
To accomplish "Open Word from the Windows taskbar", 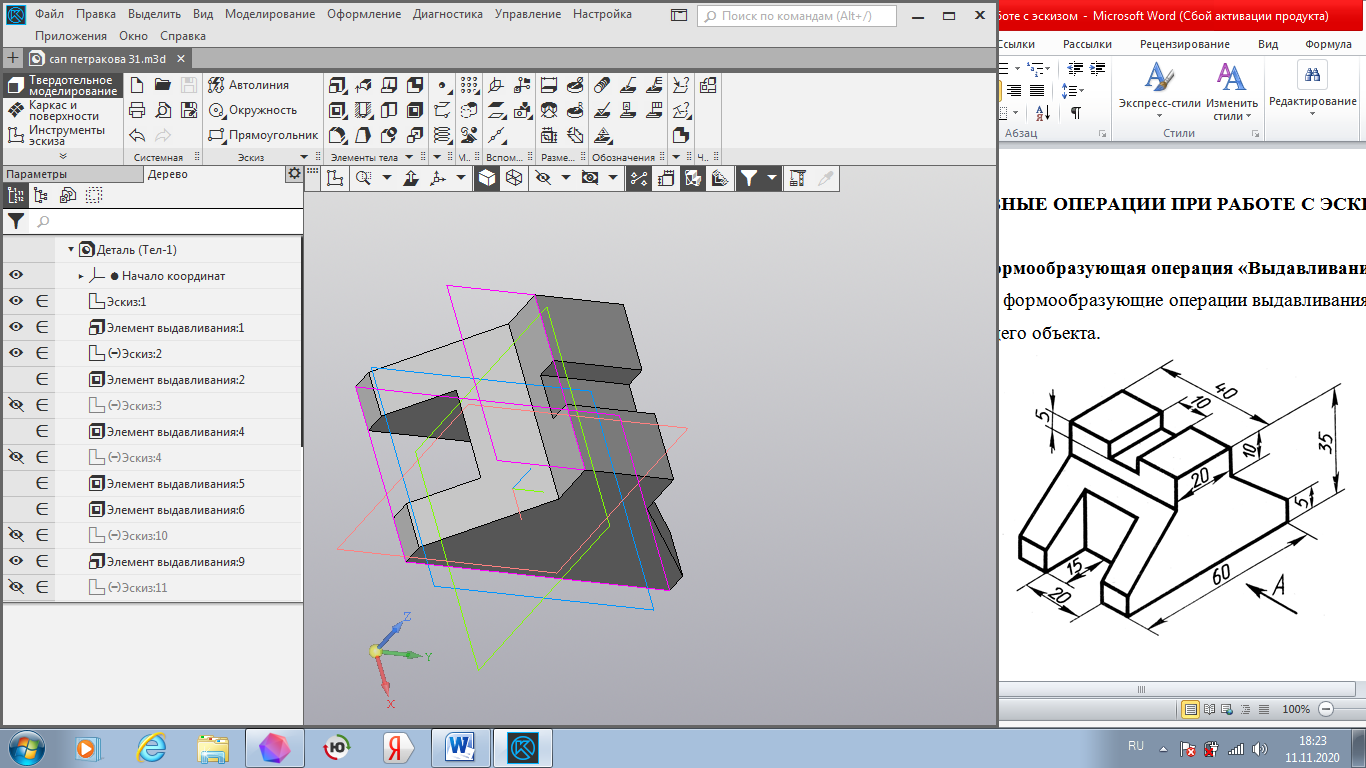I will click(x=461, y=747).
